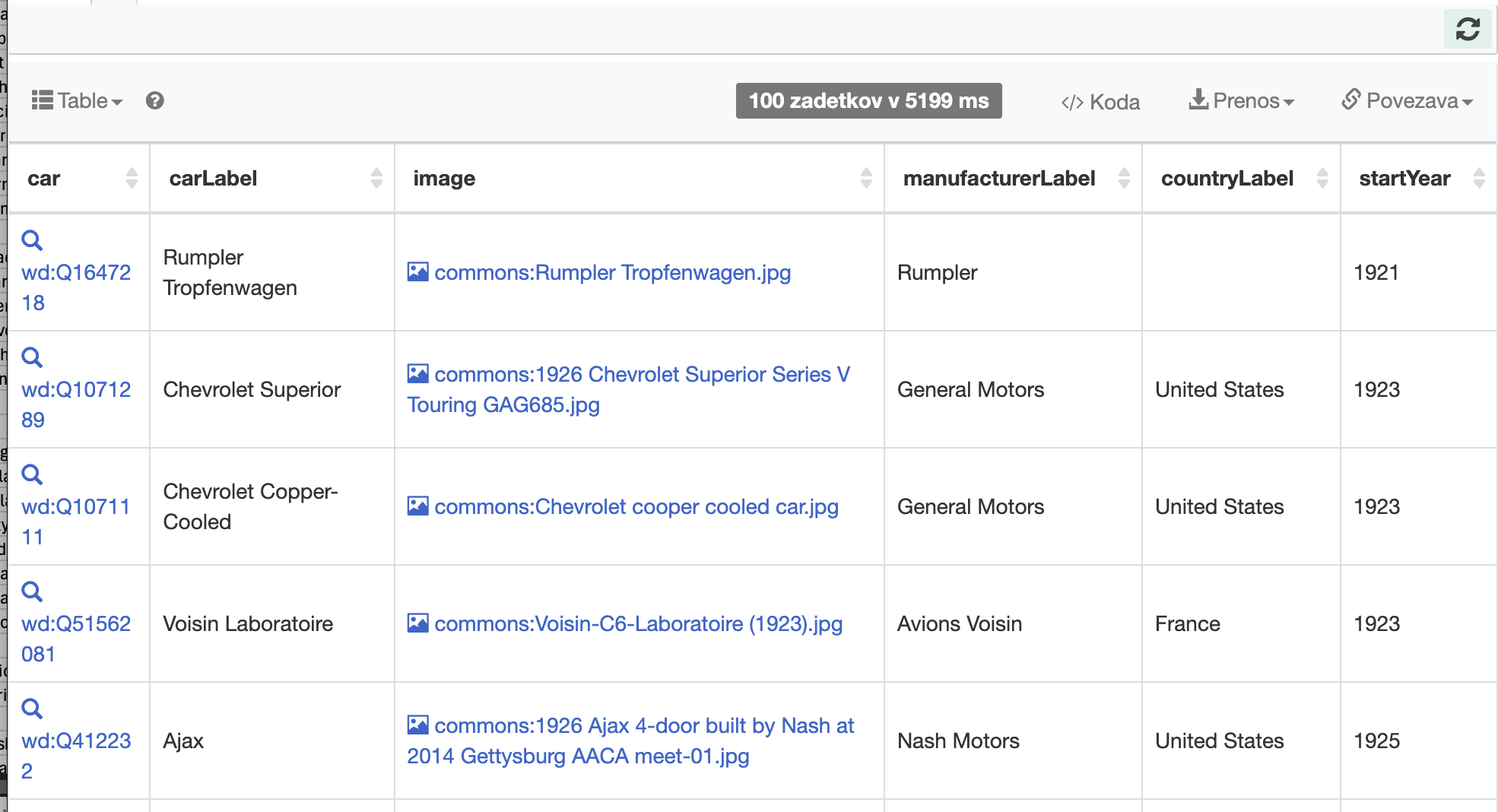Expand the Prenos download dropdown

(1241, 100)
